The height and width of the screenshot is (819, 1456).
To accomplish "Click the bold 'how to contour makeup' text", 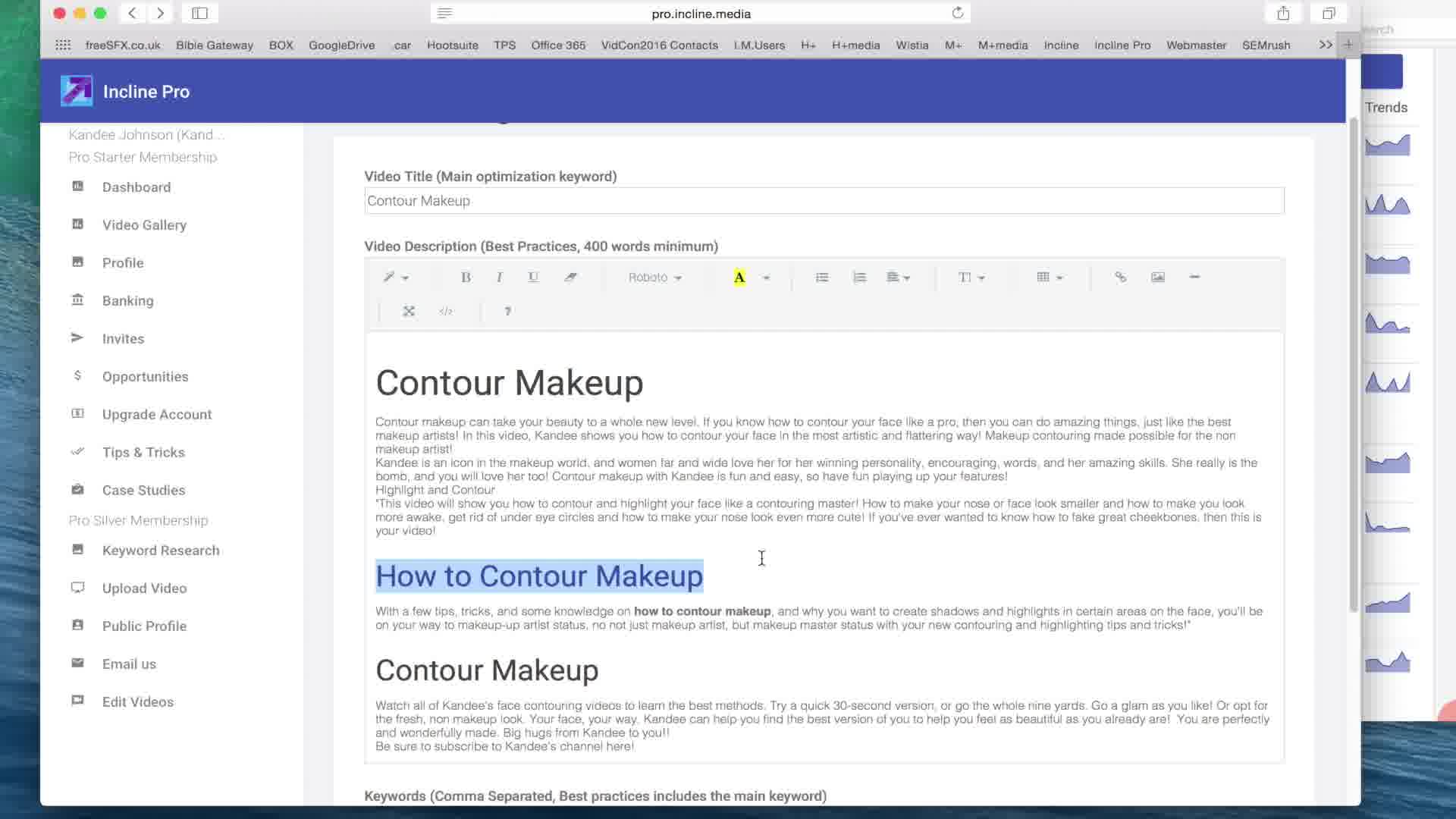I will pyautogui.click(x=702, y=611).
